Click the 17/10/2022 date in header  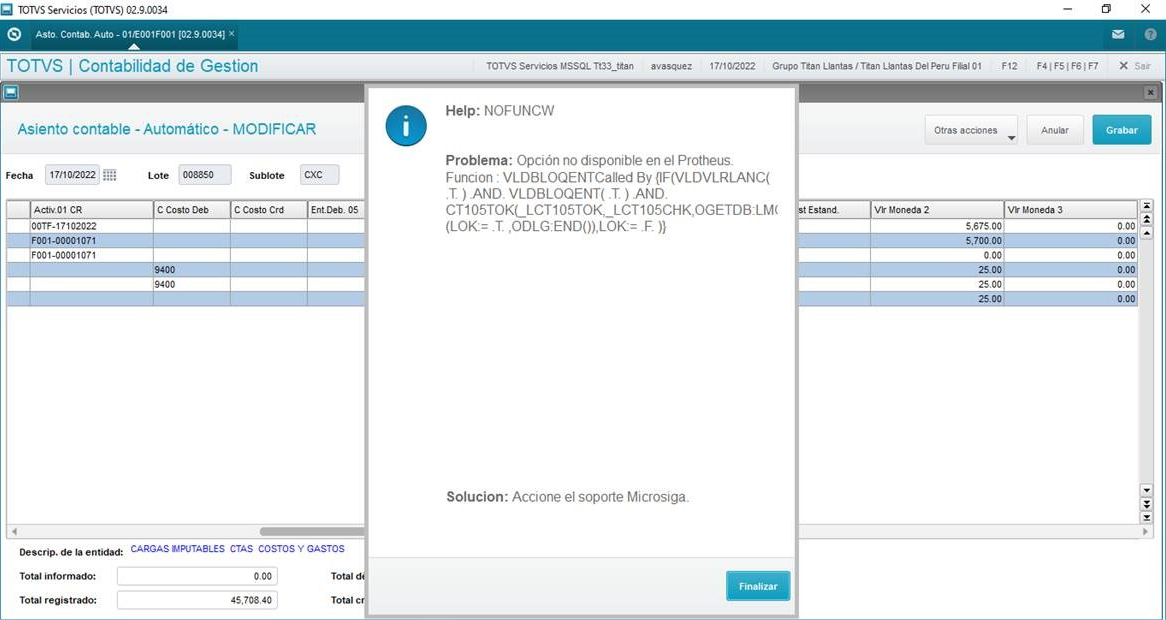pyautogui.click(x=732, y=66)
